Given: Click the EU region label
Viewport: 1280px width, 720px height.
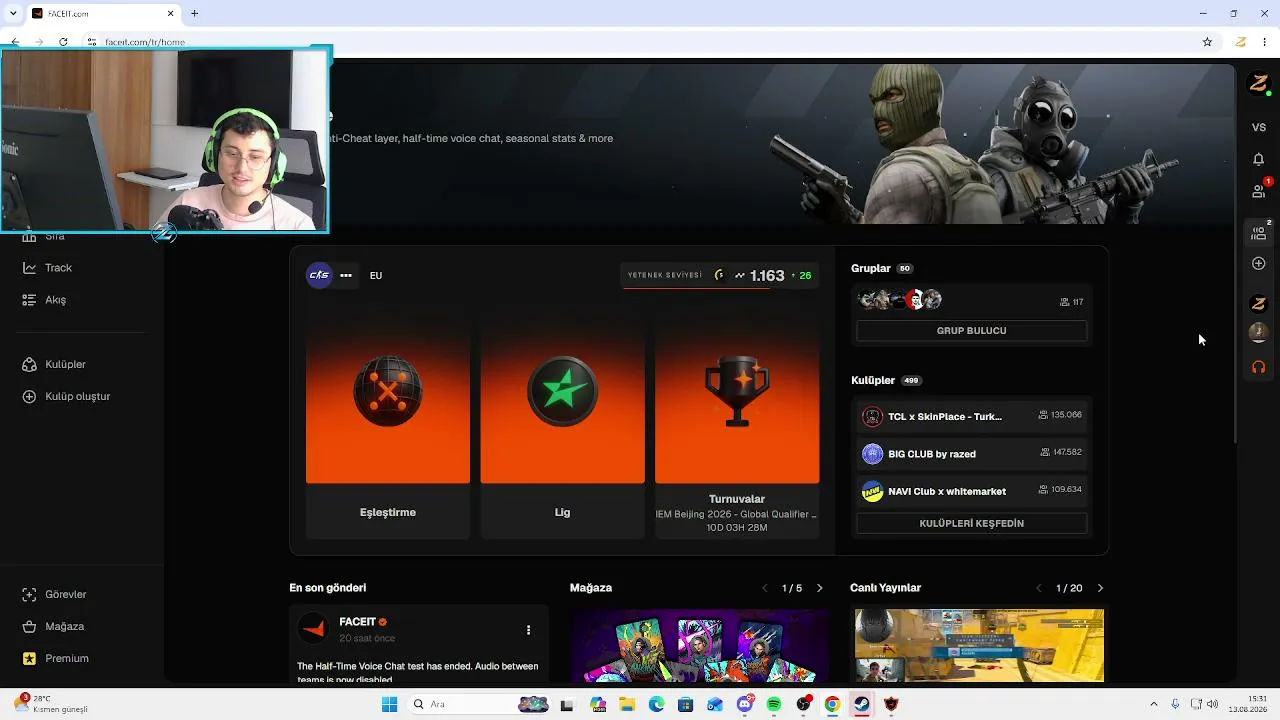Looking at the screenshot, I should (x=376, y=276).
